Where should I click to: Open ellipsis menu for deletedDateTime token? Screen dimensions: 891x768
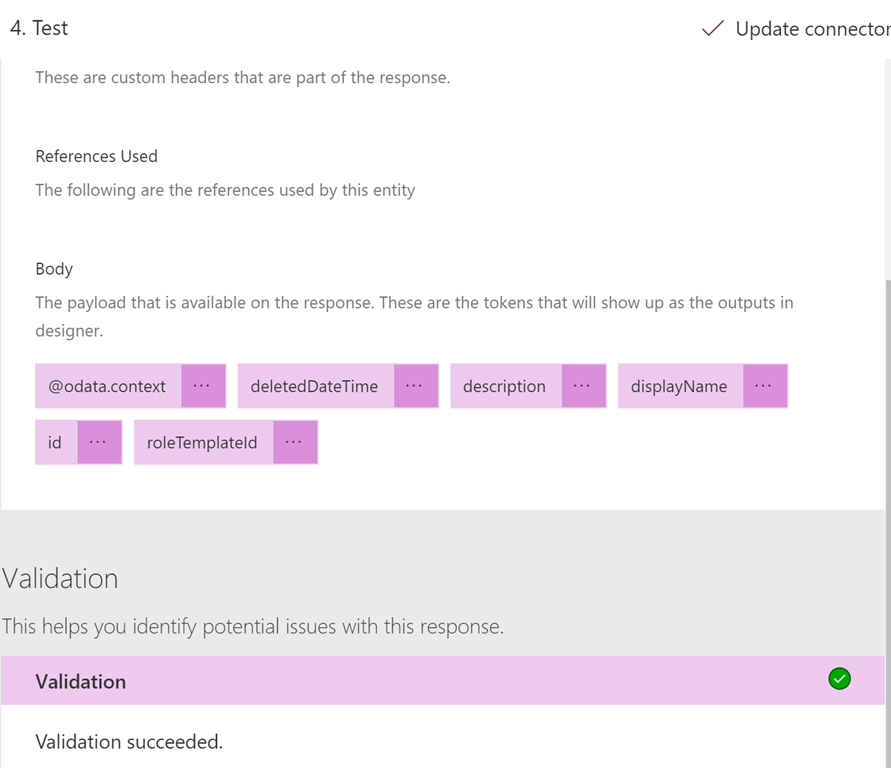[x=415, y=386]
